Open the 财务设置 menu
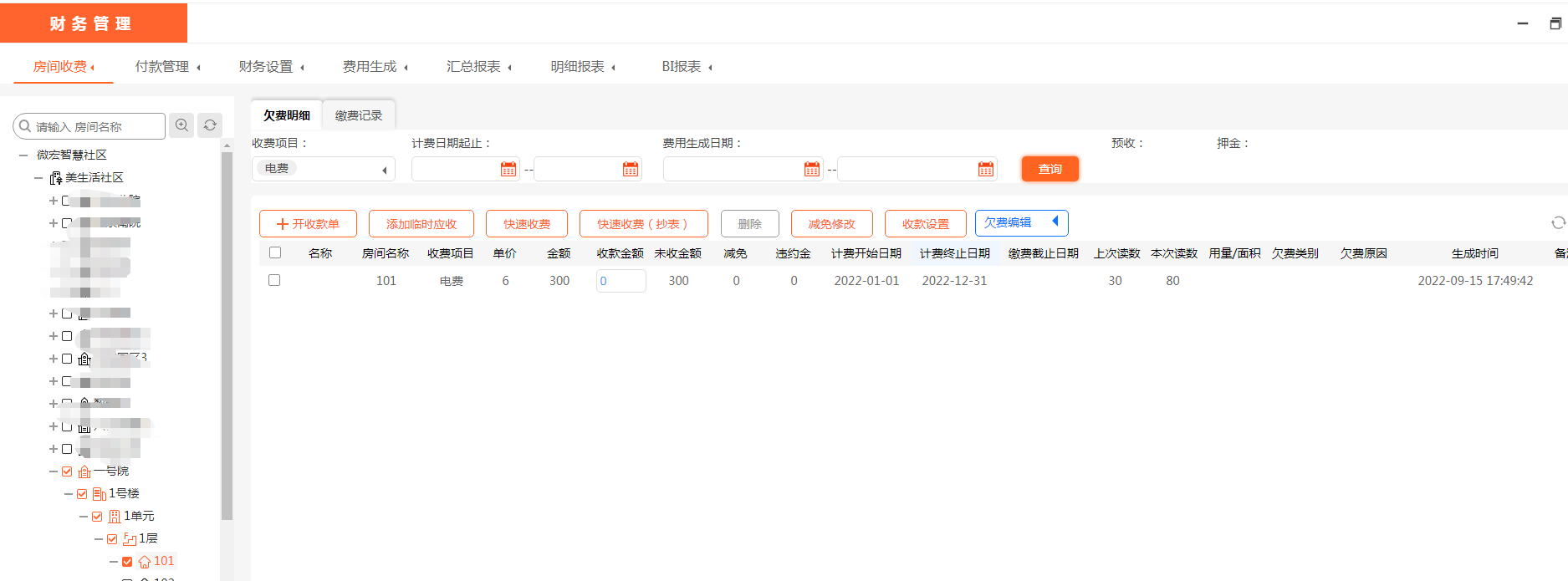Screen dimensions: 1568x581 (271, 66)
